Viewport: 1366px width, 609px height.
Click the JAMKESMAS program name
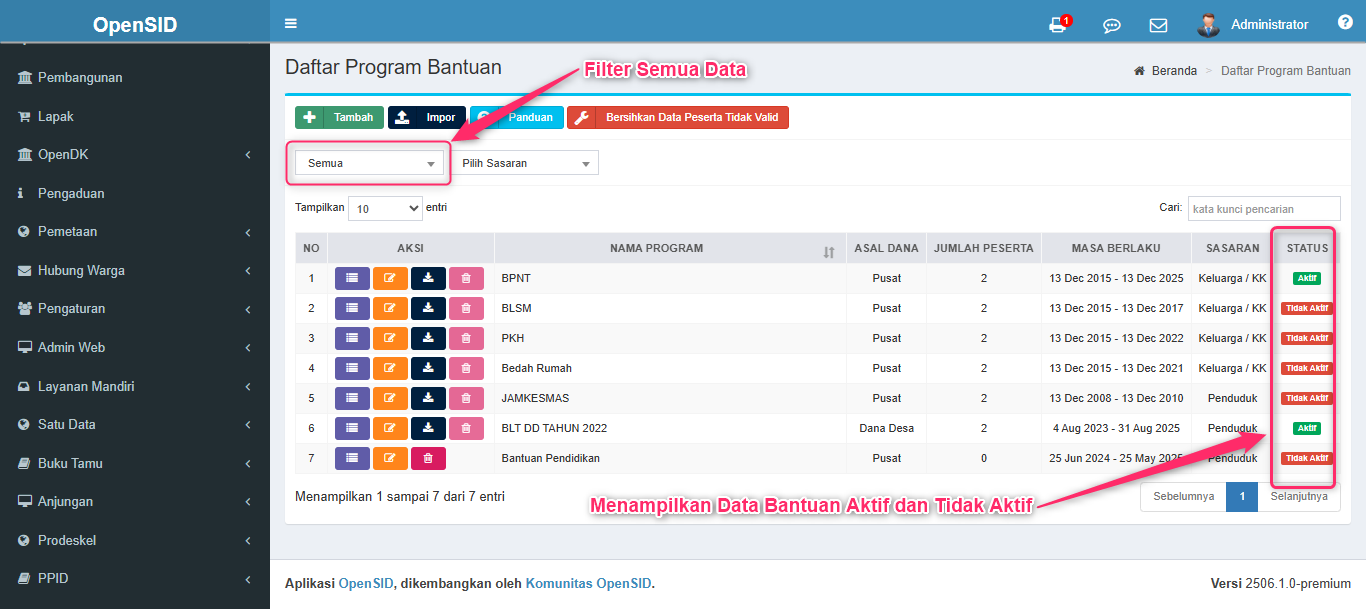[535, 398]
